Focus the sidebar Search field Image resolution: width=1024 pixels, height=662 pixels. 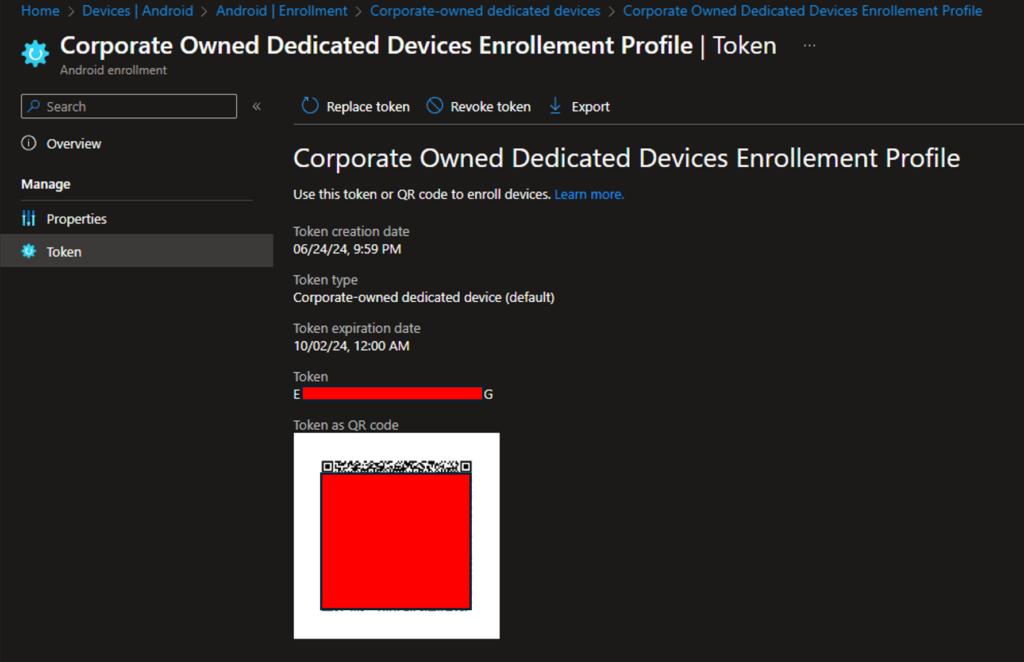pos(129,106)
